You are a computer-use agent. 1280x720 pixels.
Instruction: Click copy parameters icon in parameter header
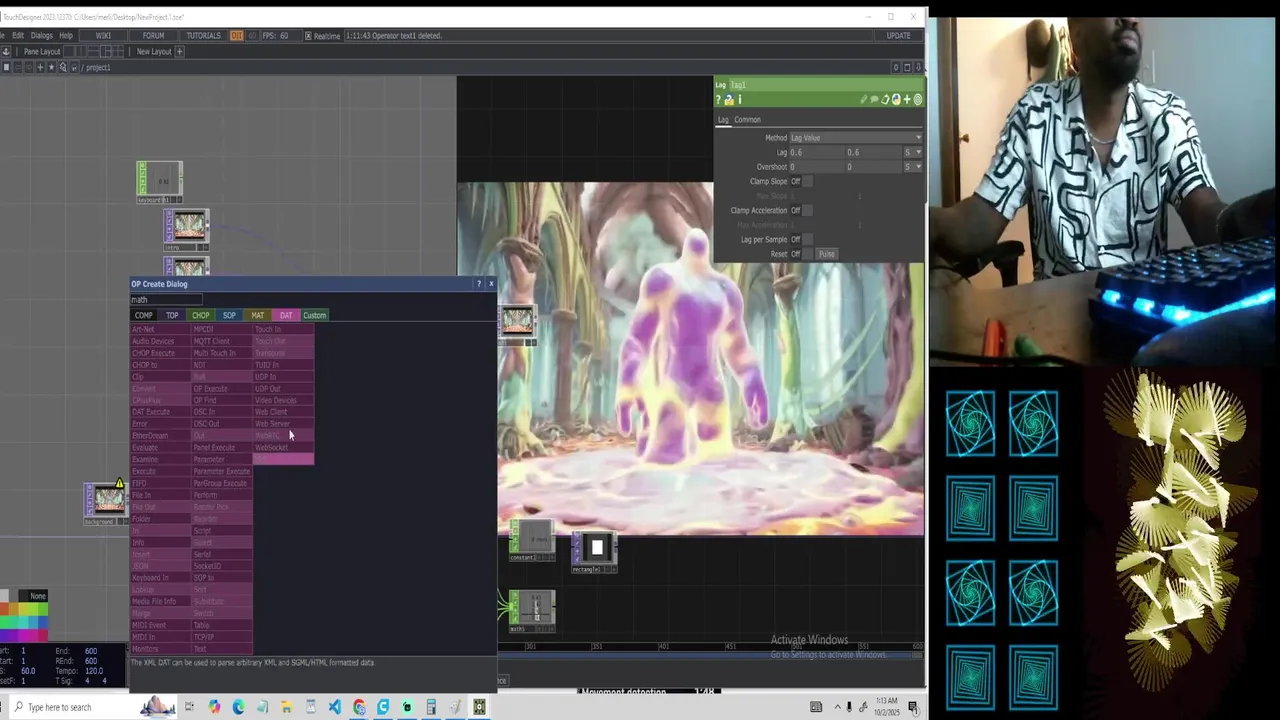click(885, 100)
